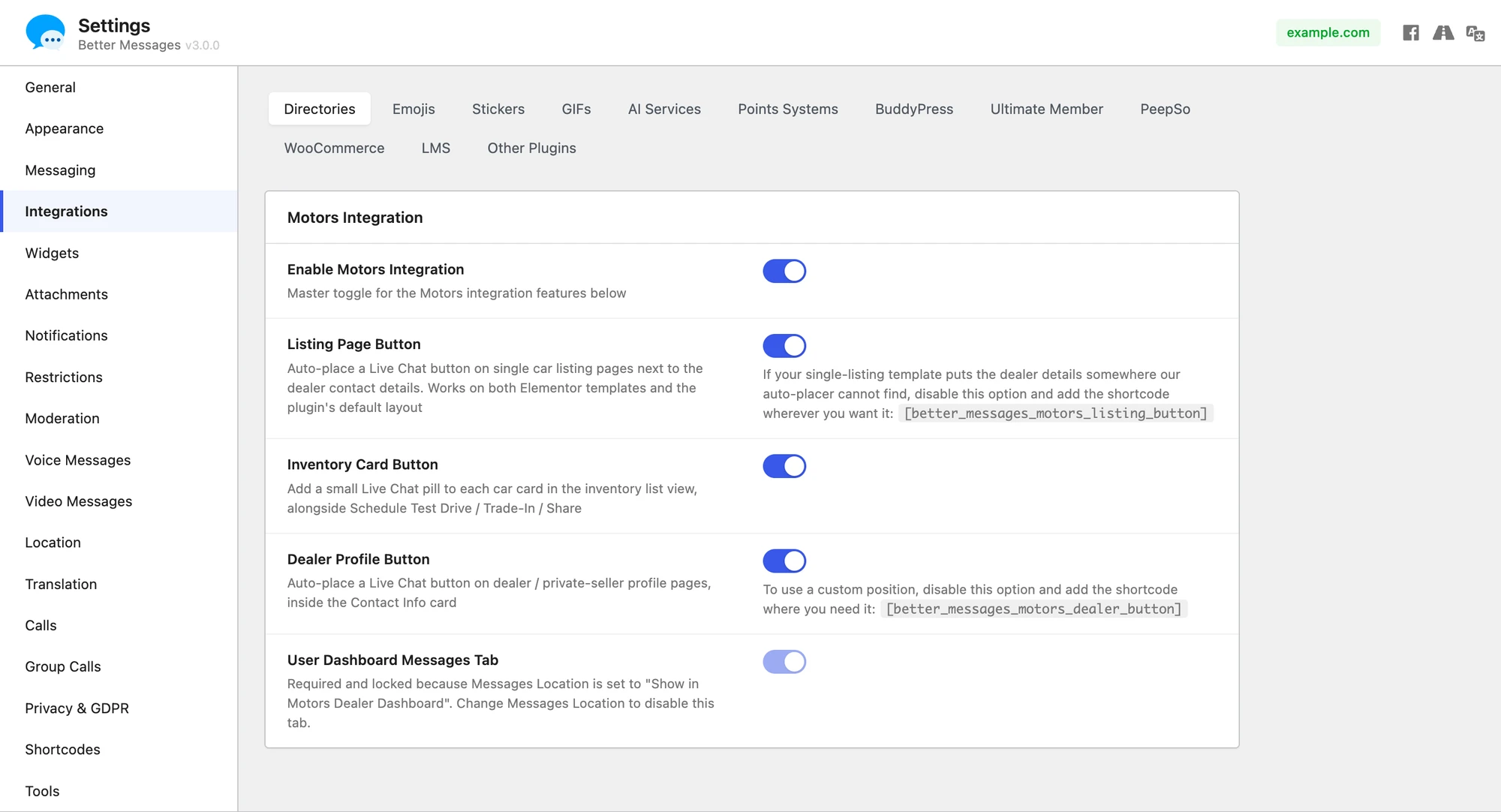
Task: Switch to the Points Systems tab
Action: tap(788, 109)
